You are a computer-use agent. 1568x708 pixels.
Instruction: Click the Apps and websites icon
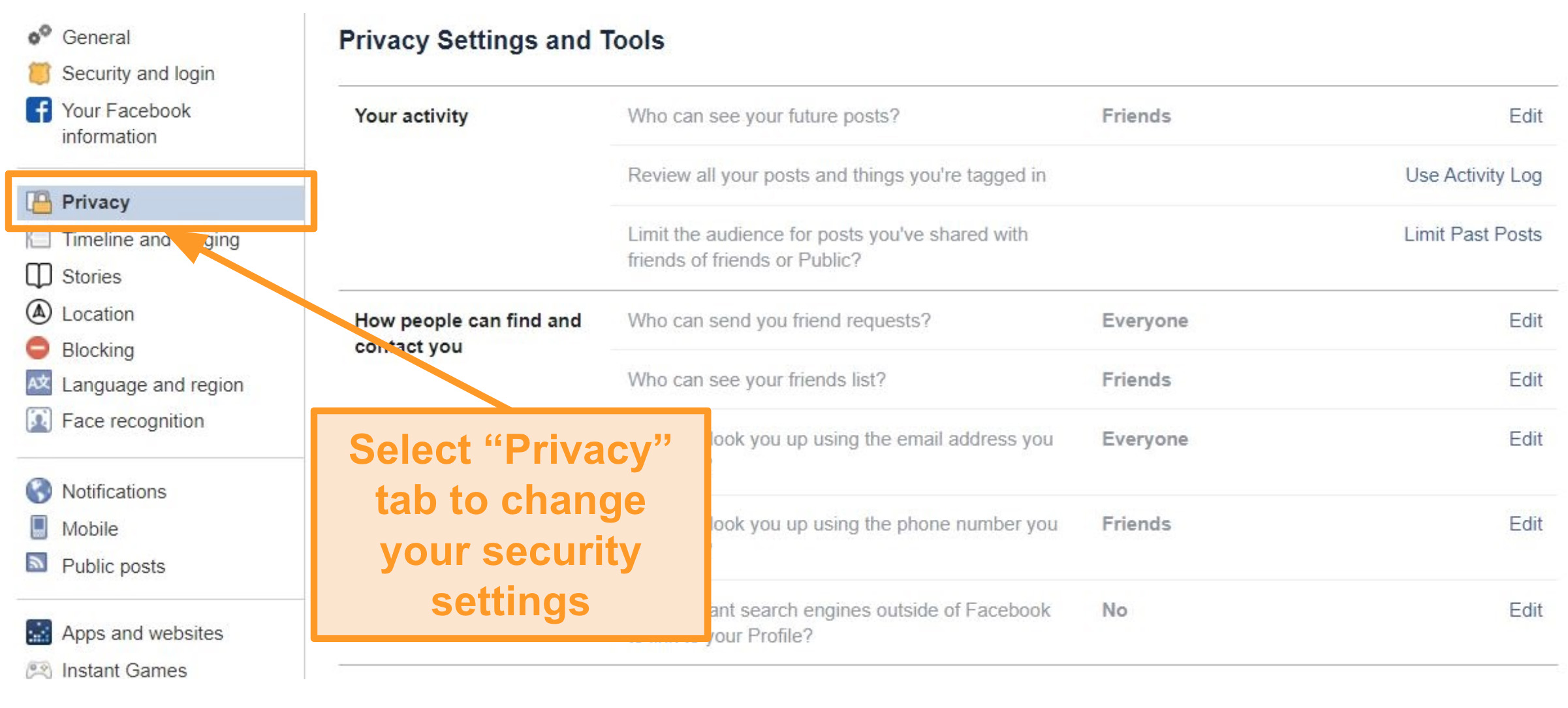[39, 632]
